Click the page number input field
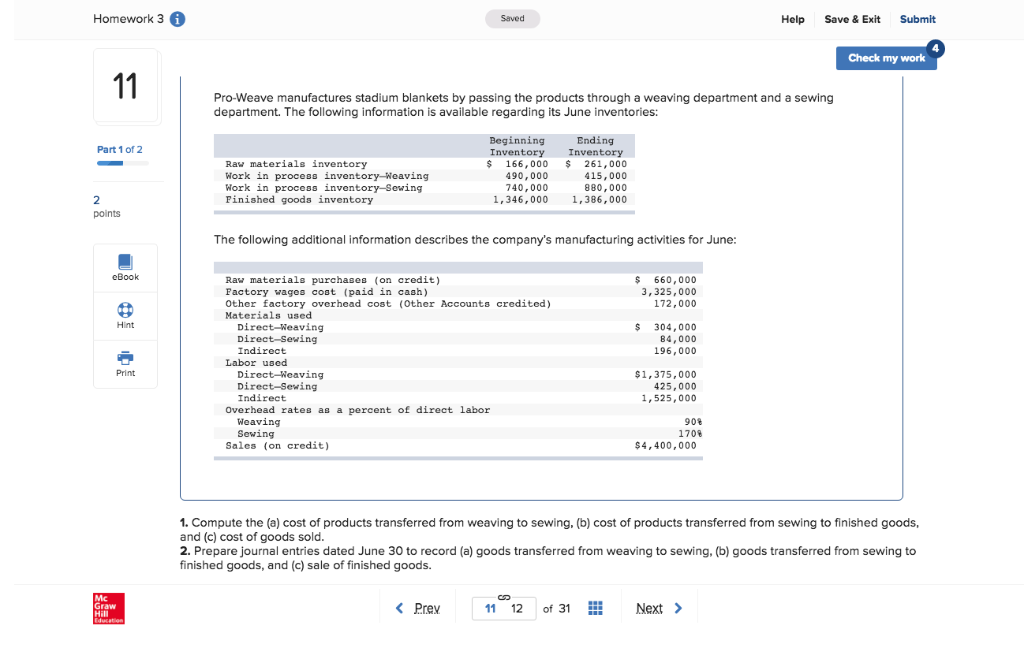This screenshot has width=1024, height=648. [x=504, y=607]
